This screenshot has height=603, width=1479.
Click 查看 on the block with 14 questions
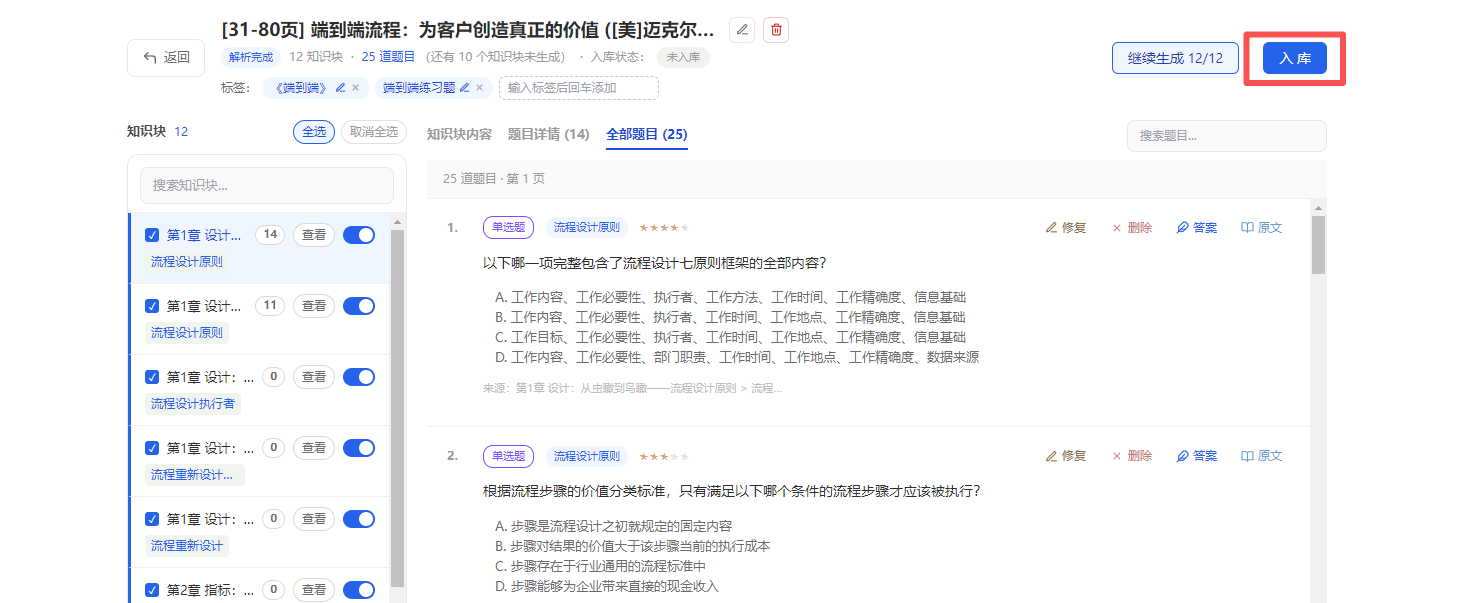click(314, 235)
